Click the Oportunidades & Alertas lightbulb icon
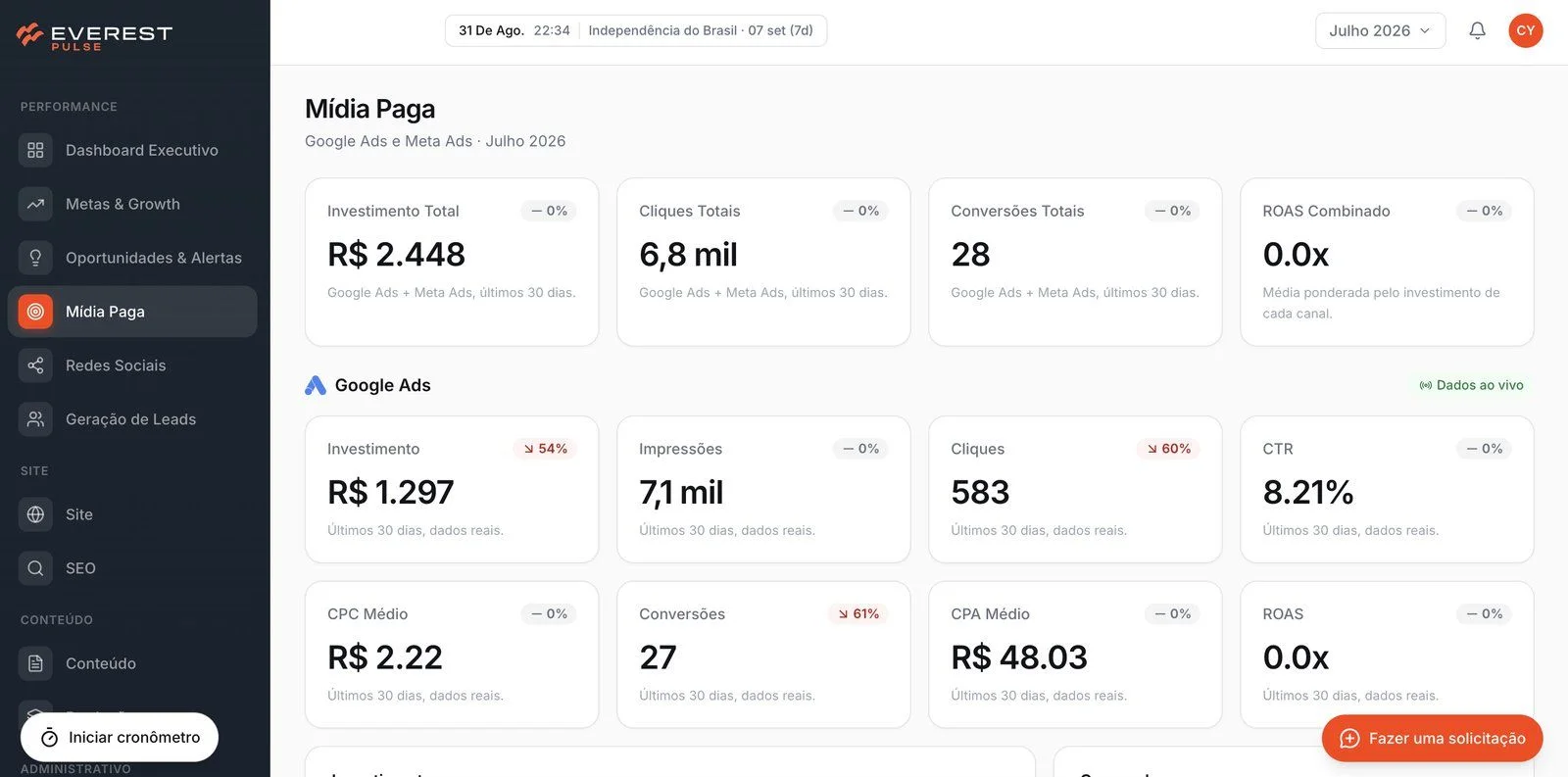Image resolution: width=1568 pixels, height=777 pixels. point(35,258)
